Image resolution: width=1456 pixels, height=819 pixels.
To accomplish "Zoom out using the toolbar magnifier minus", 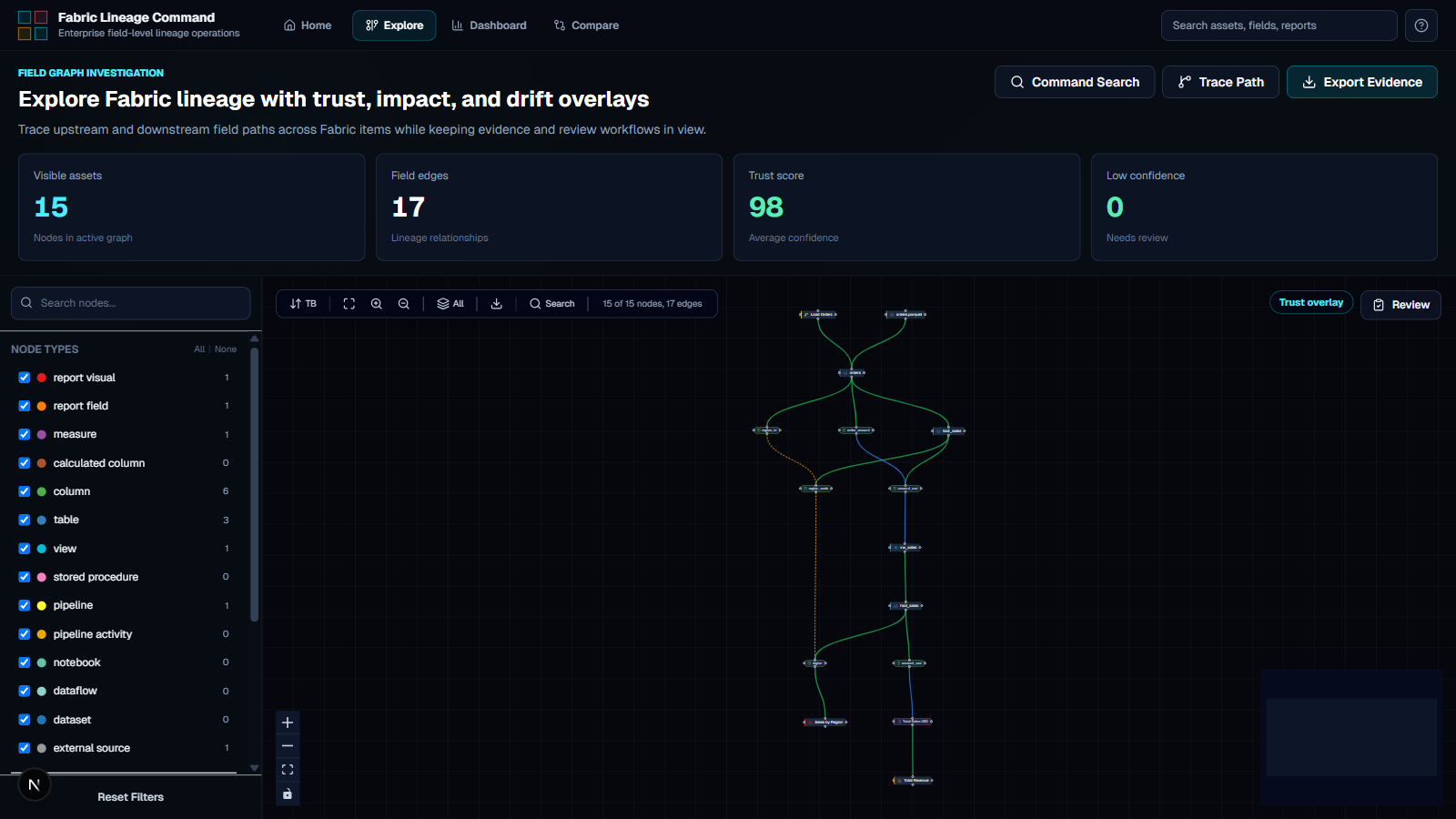I will click(403, 304).
